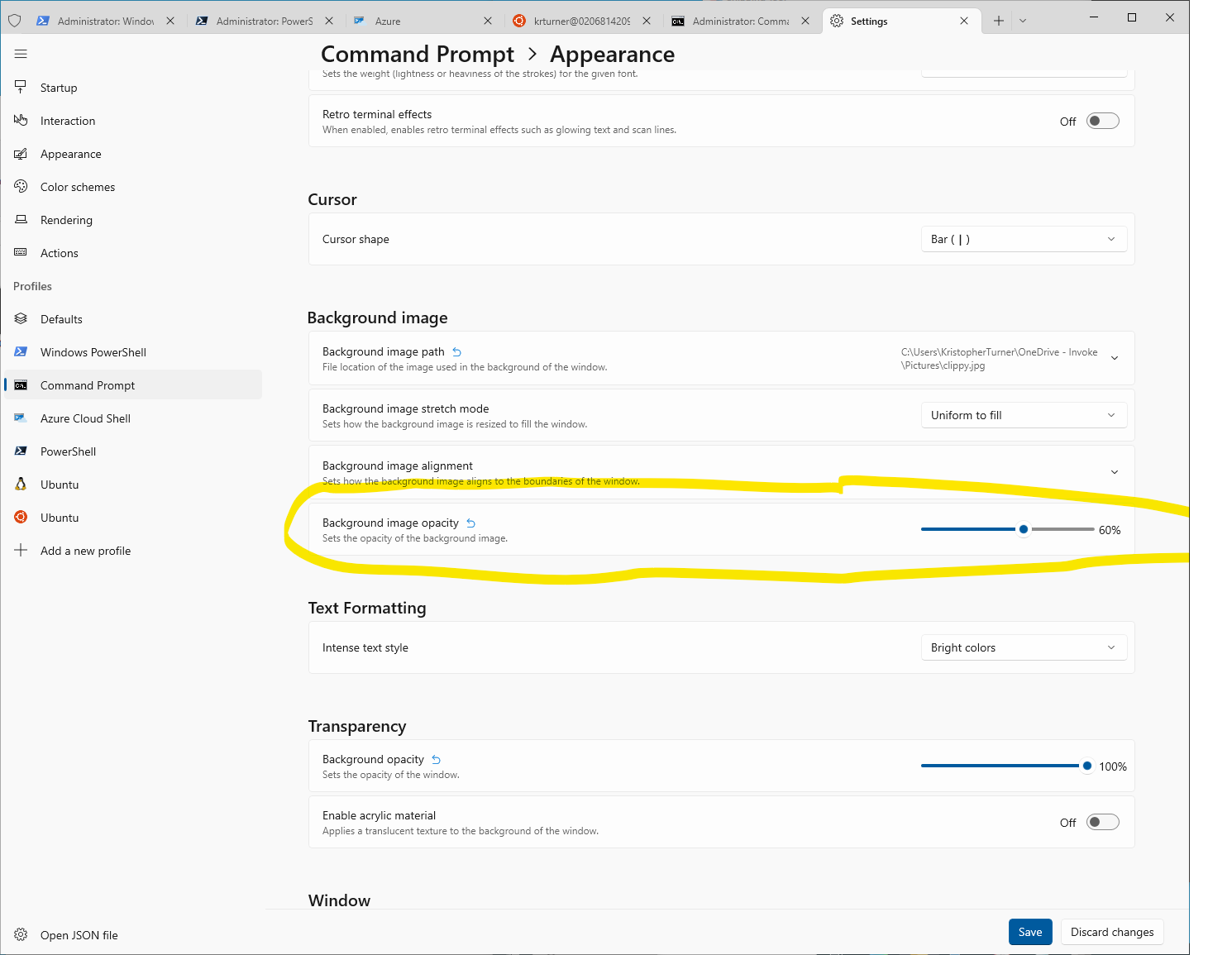Reset the background image opacity value

470,523
